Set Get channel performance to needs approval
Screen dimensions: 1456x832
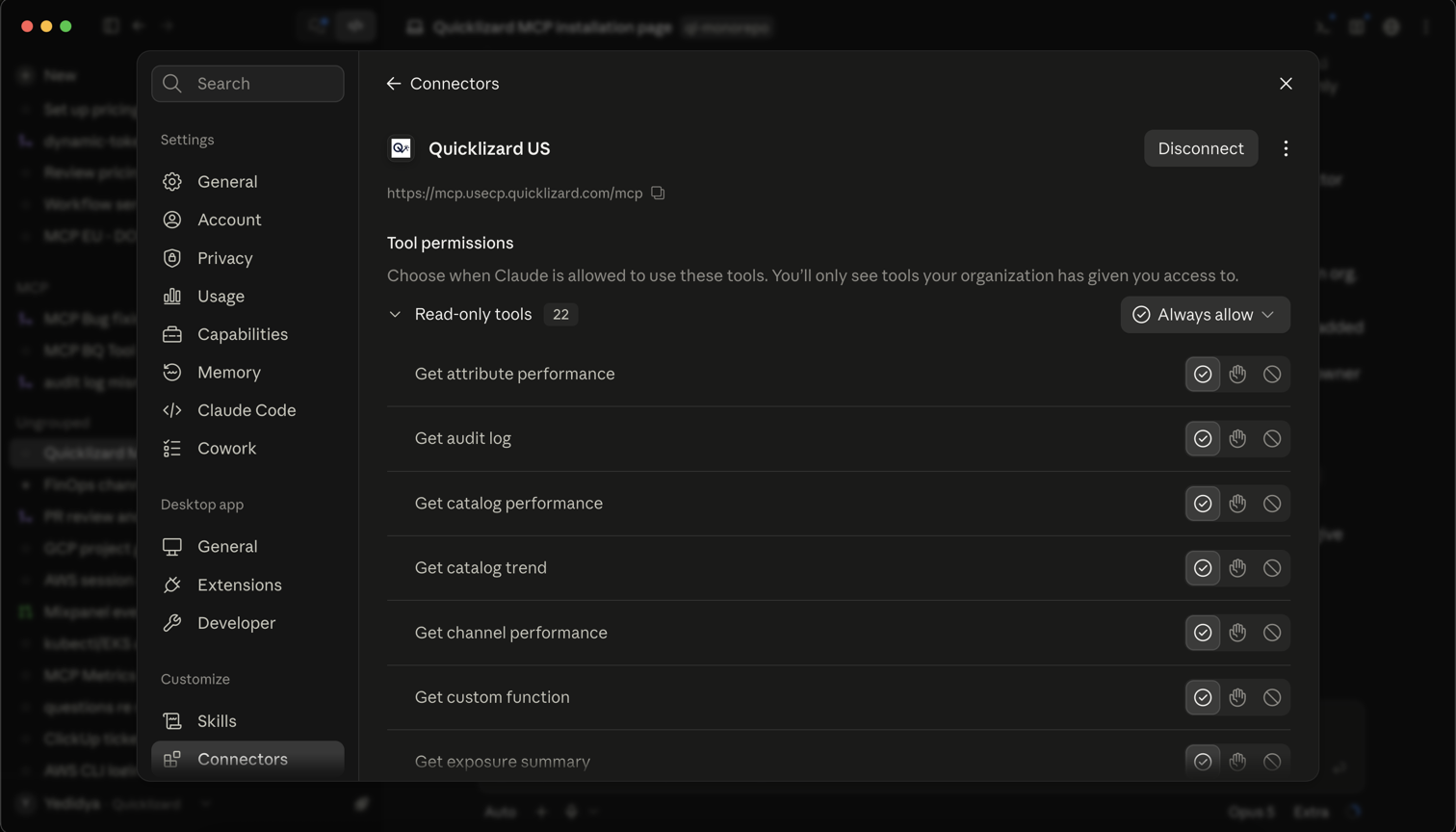coord(1237,633)
